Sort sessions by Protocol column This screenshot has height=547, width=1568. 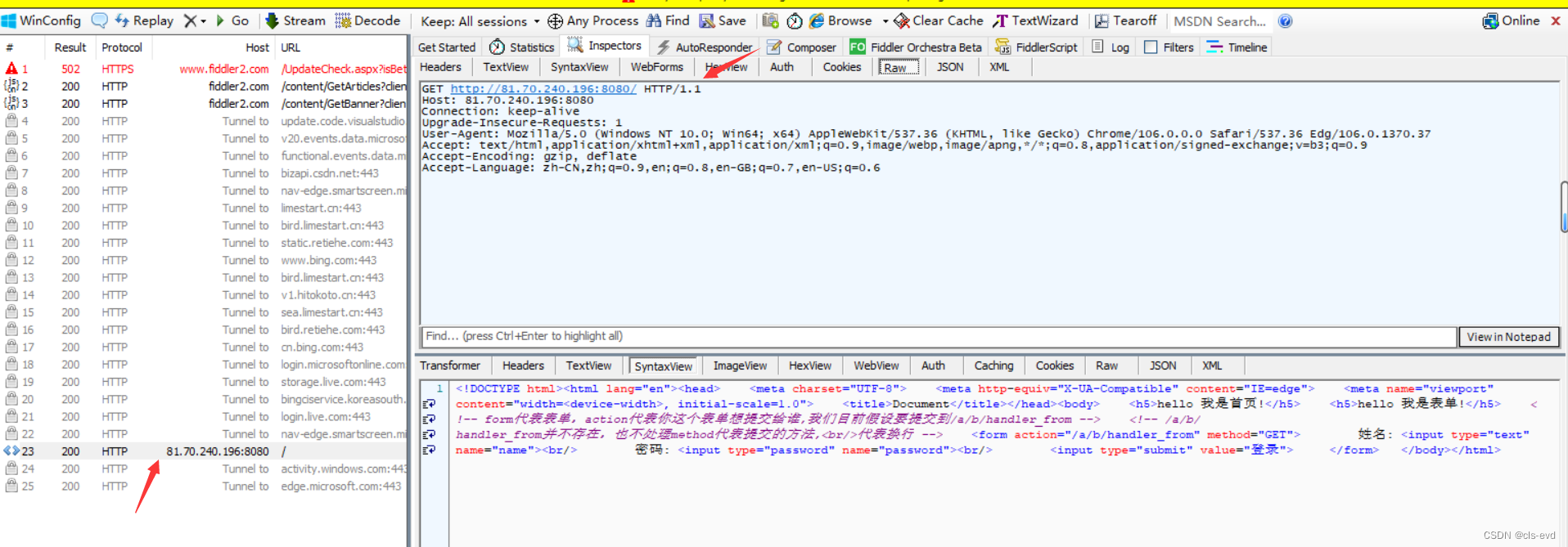(122, 47)
